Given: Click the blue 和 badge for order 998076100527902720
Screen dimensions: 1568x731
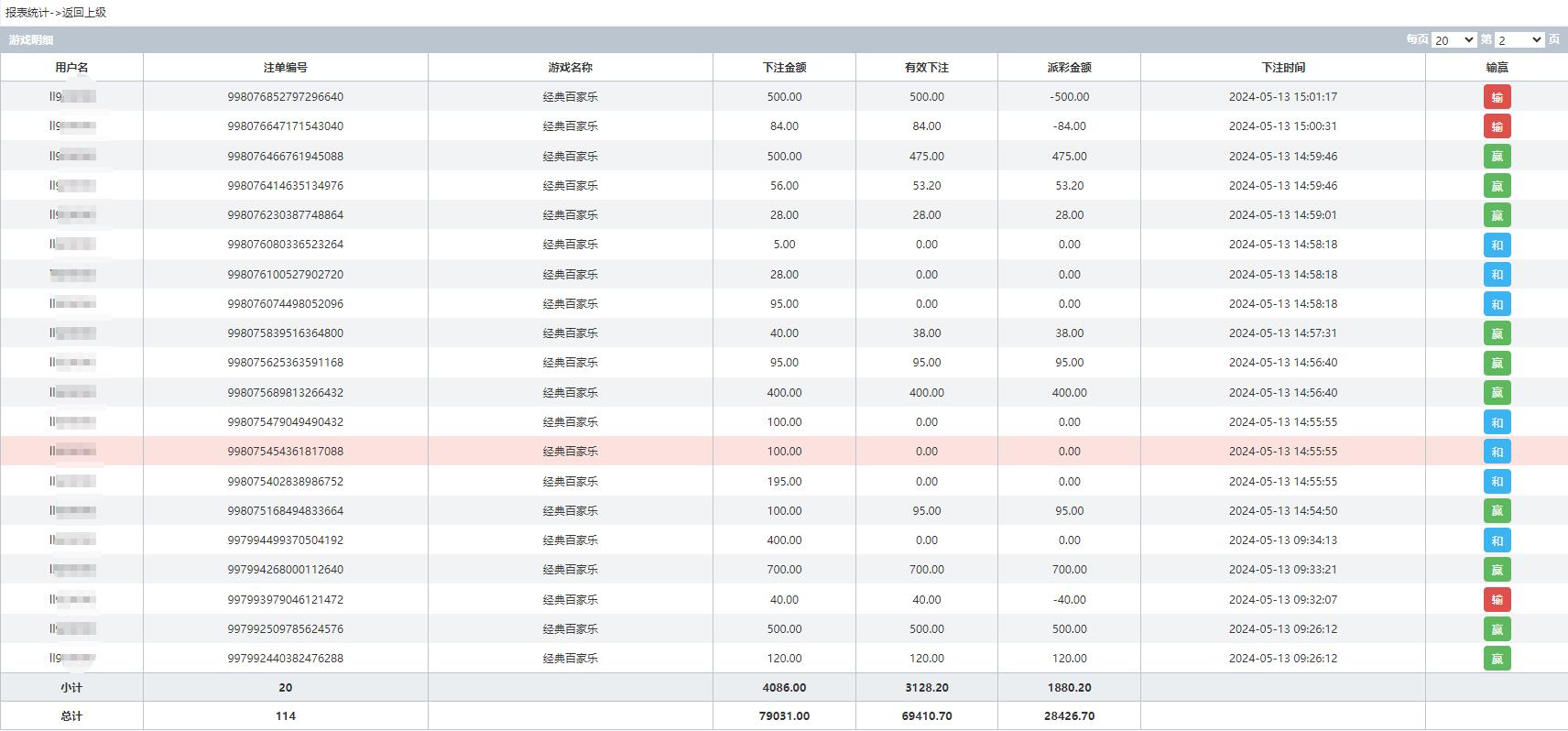Looking at the screenshot, I should point(1497,275).
